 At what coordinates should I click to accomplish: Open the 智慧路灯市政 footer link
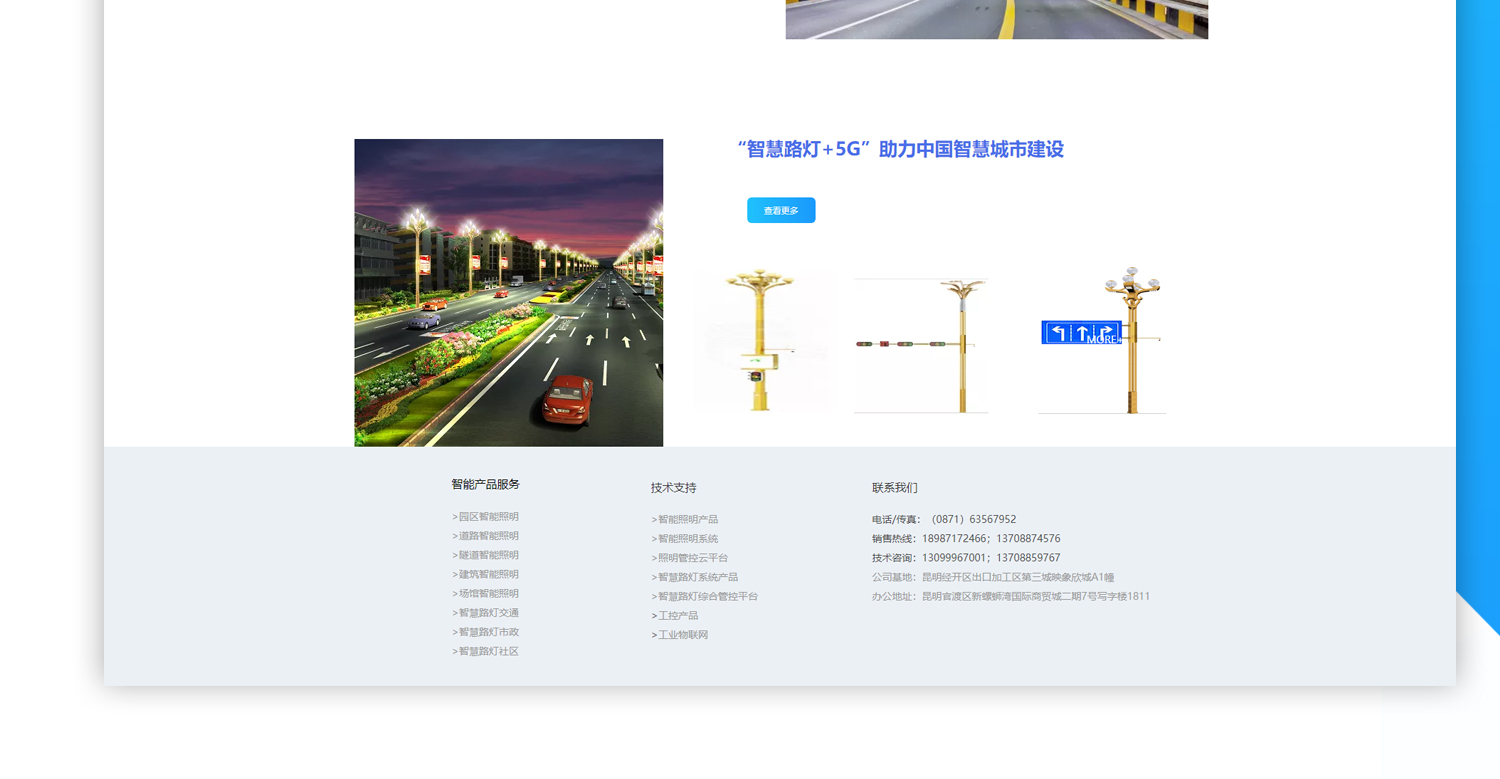pyautogui.click(x=485, y=632)
